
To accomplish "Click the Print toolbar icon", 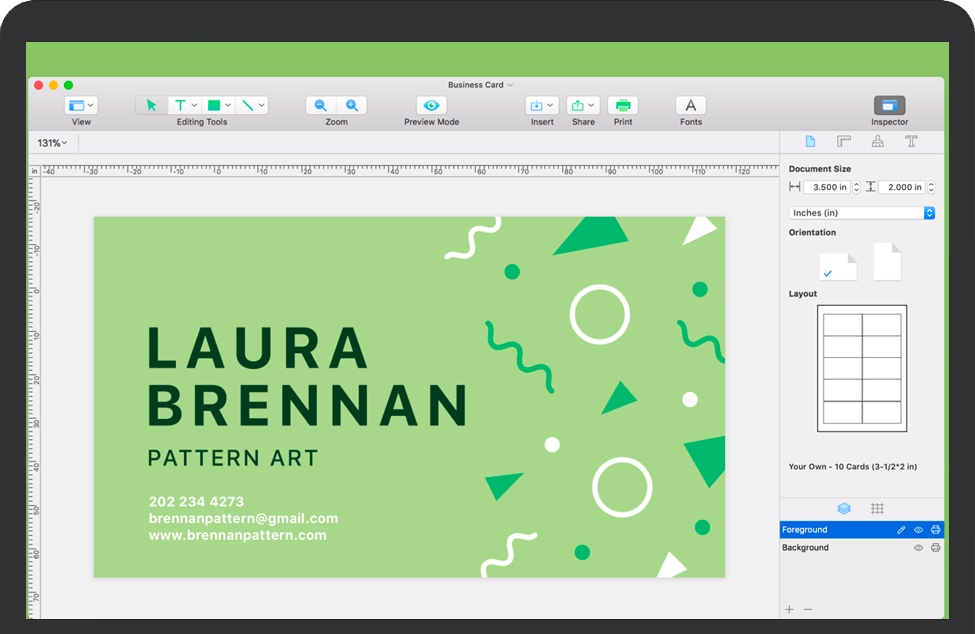I will (623, 105).
